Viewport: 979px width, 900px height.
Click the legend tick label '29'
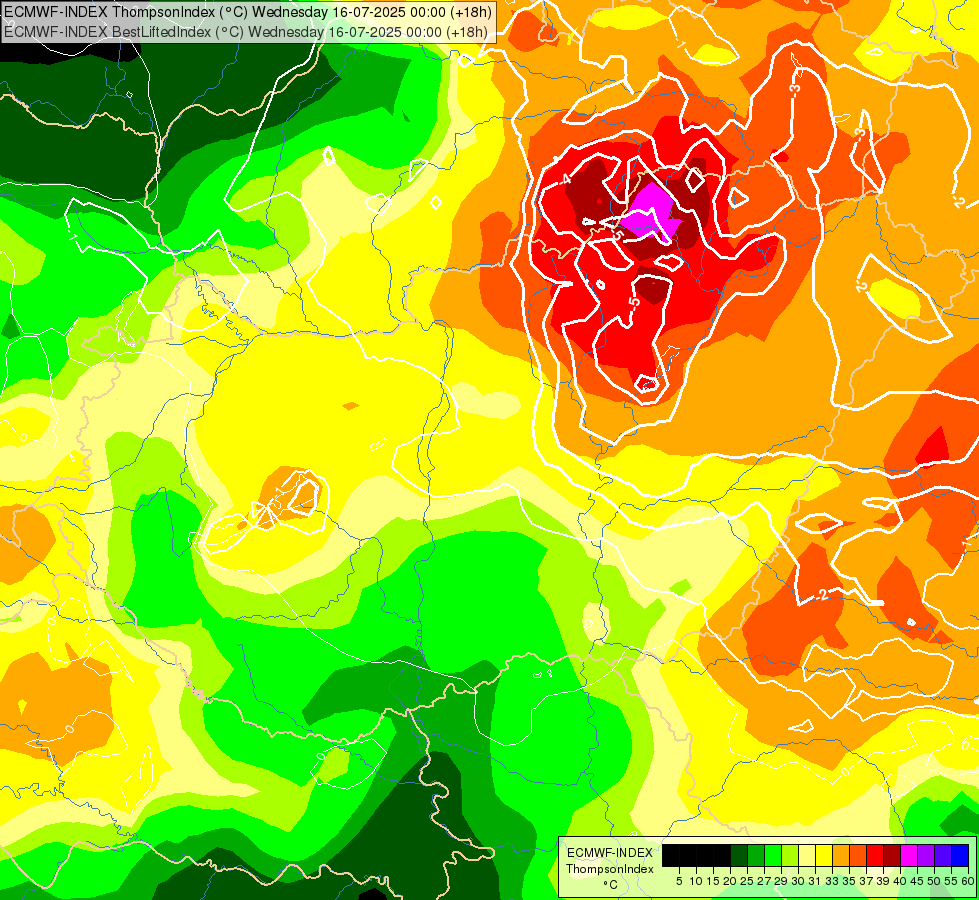pyautogui.click(x=782, y=881)
